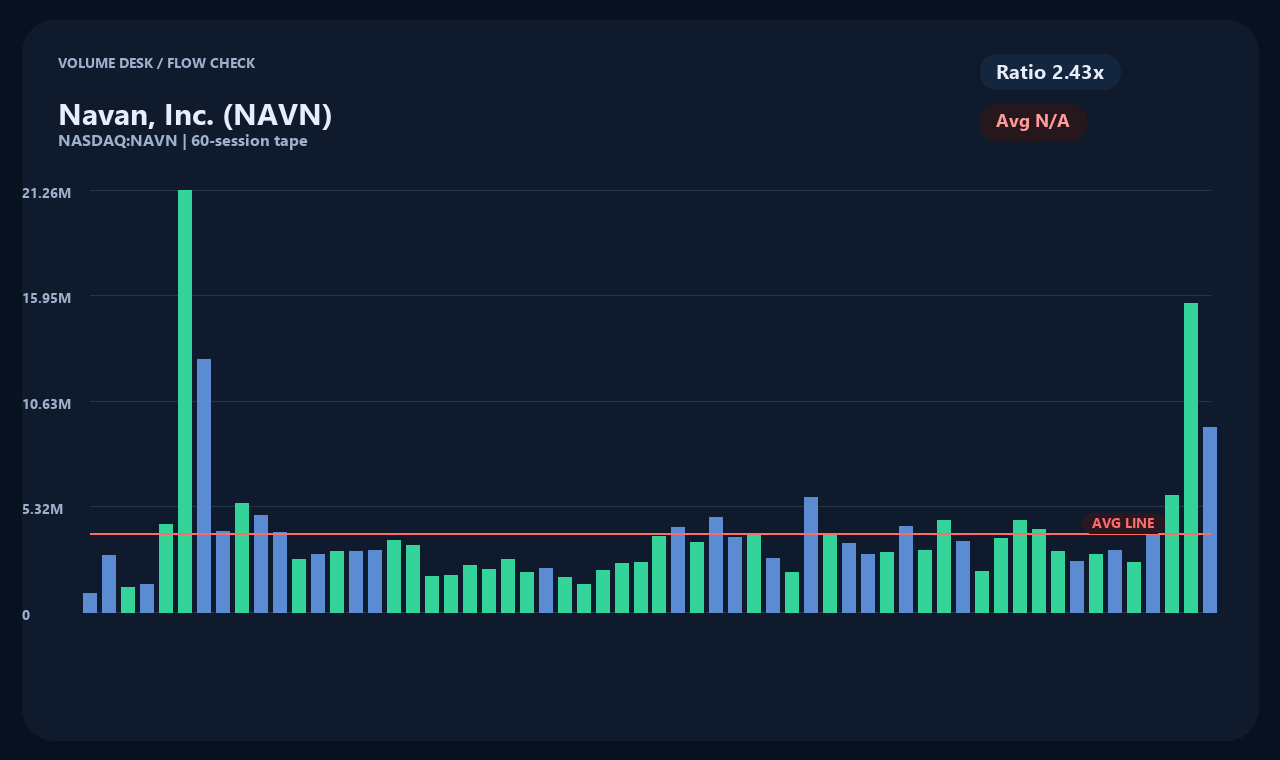The image size is (1280, 760).
Task: Click the Avg N/A badge
Action: pyautogui.click(x=1033, y=122)
